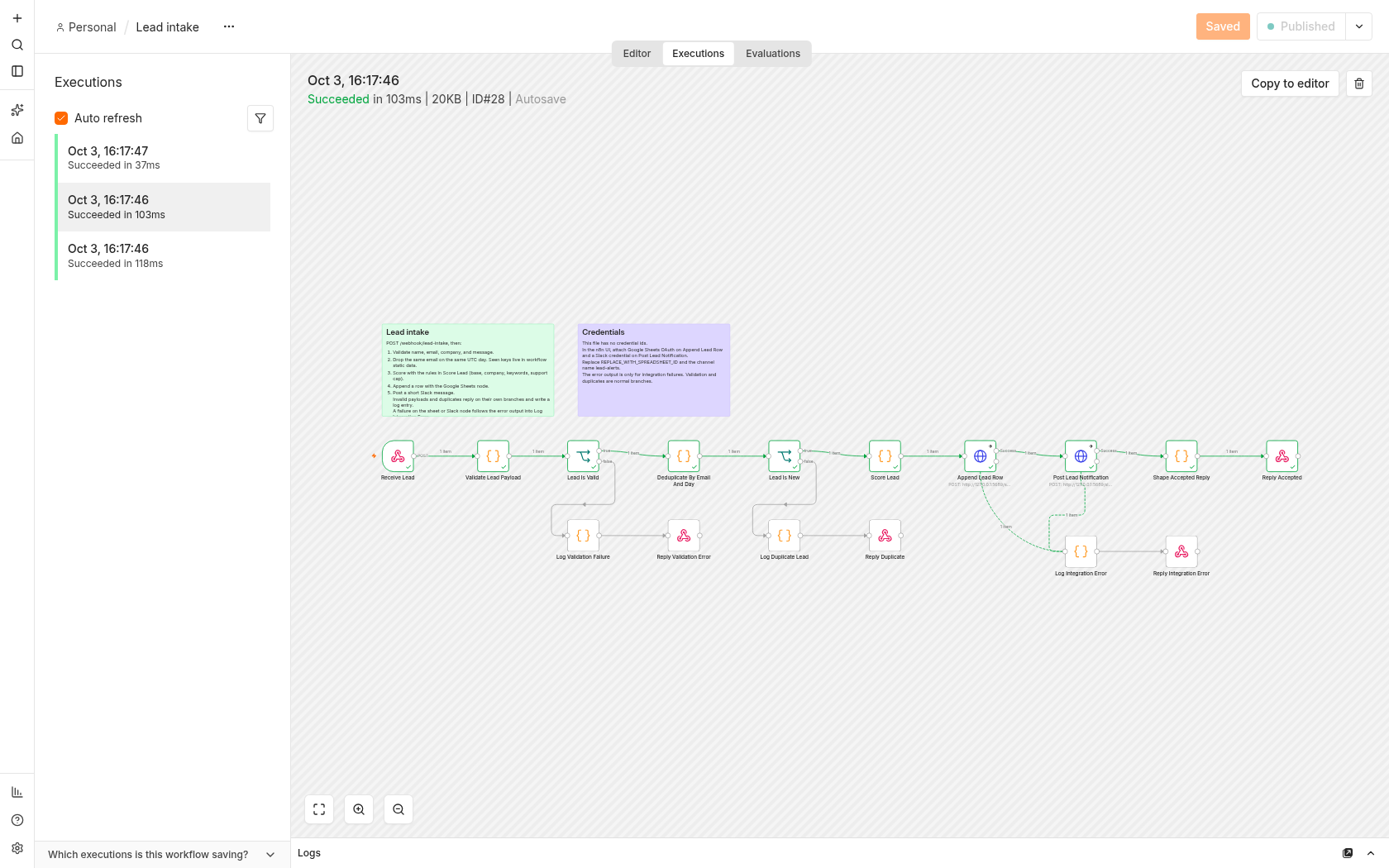Click the Autosave label in header

click(541, 99)
